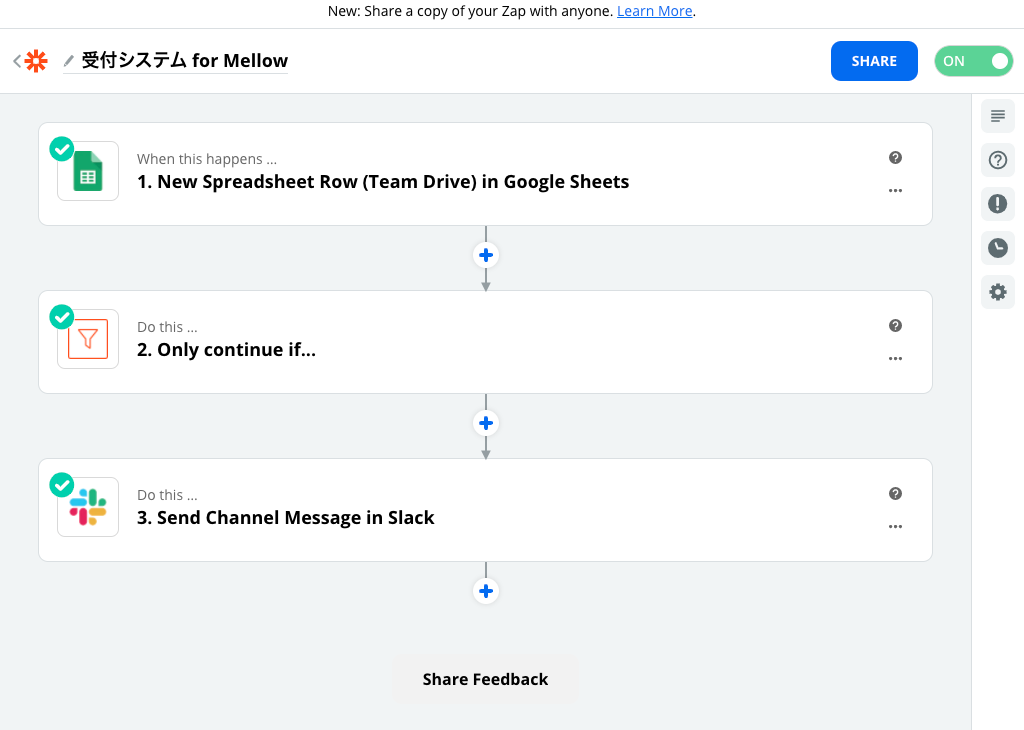
Task: Add a step below the Slack action
Action: pyautogui.click(x=486, y=591)
